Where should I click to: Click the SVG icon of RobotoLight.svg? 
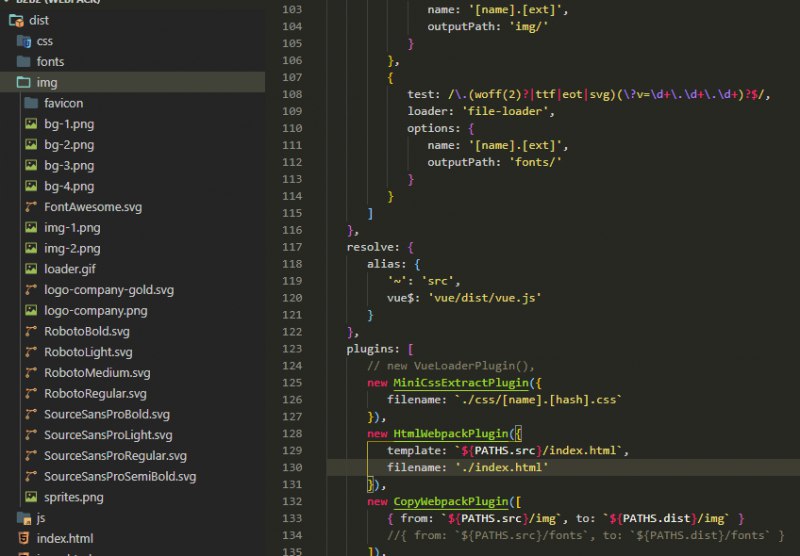coord(31,352)
